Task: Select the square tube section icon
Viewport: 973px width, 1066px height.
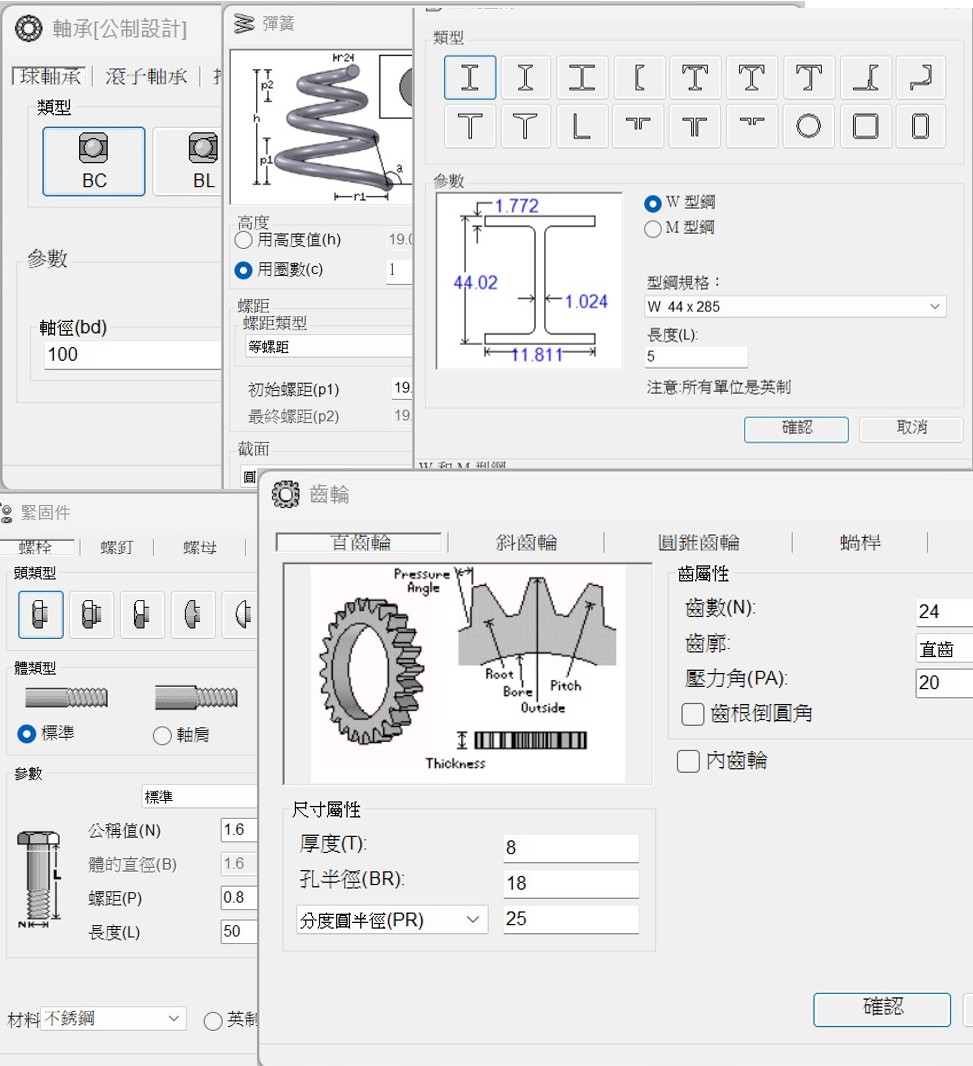Action: (x=865, y=126)
